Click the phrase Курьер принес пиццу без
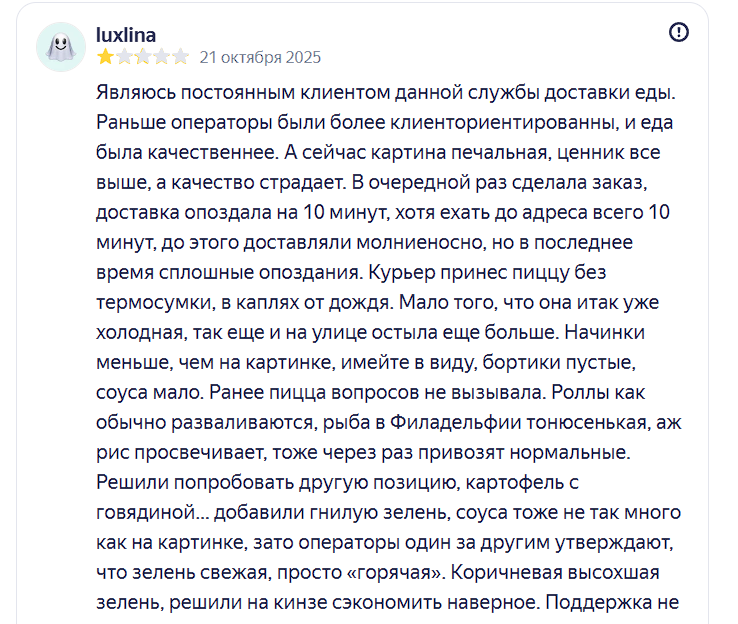738x624 pixels. click(x=487, y=272)
